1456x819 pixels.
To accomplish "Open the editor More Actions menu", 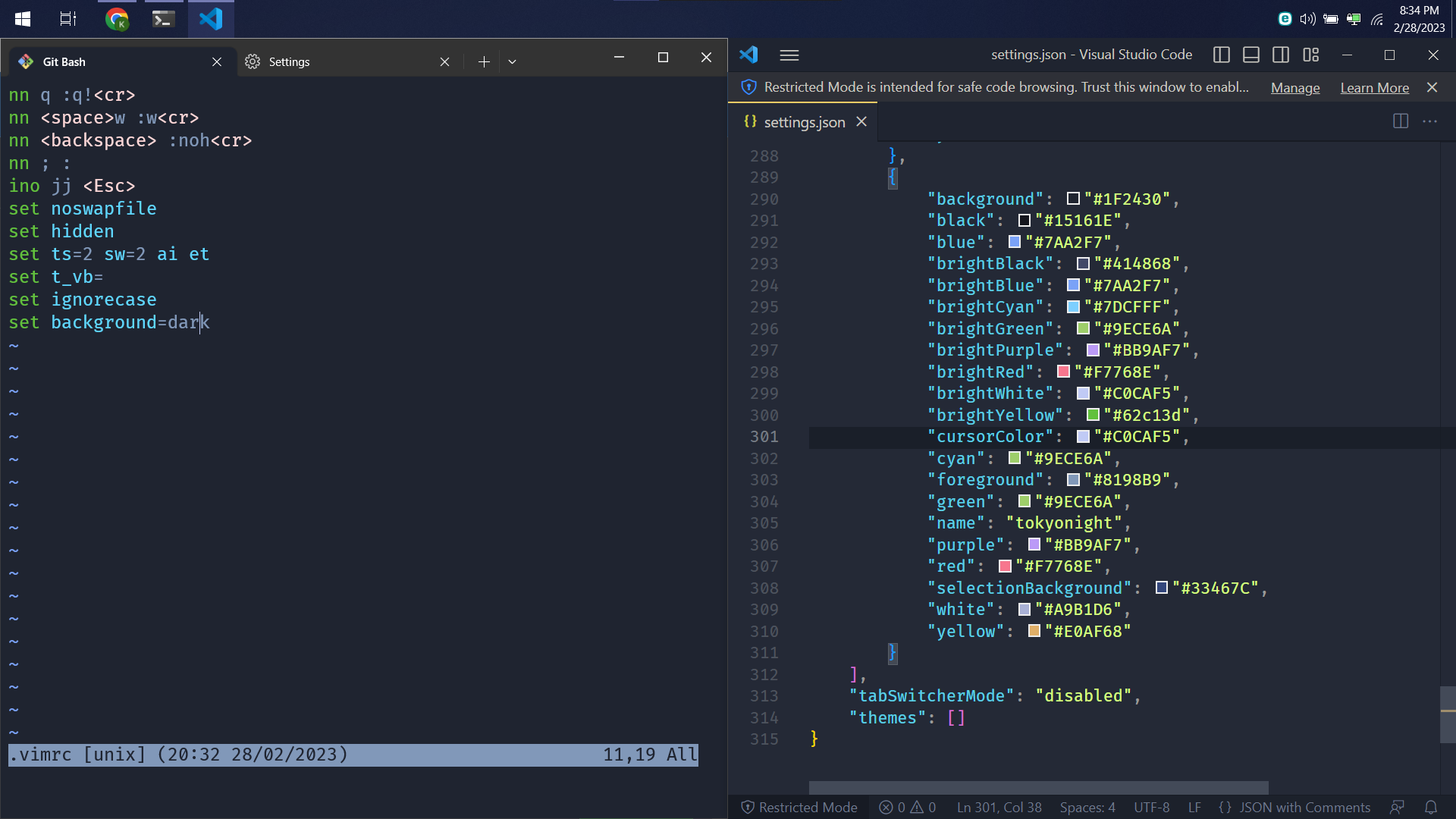I will point(1430,121).
